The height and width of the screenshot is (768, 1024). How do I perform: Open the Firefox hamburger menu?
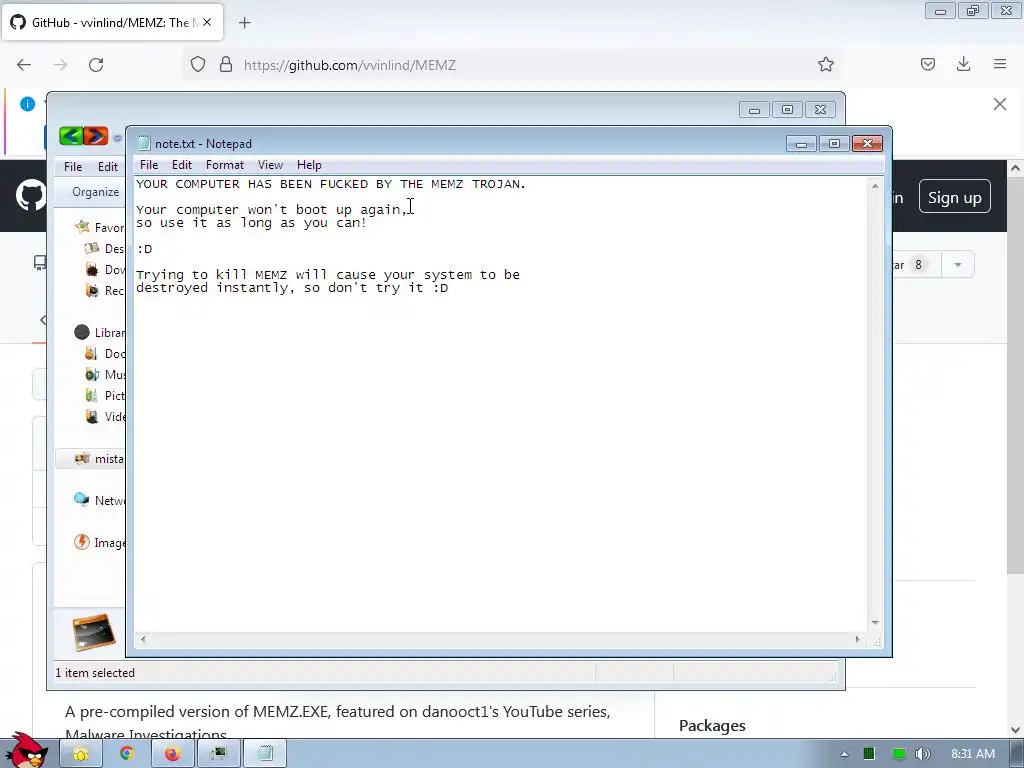point(1000,64)
